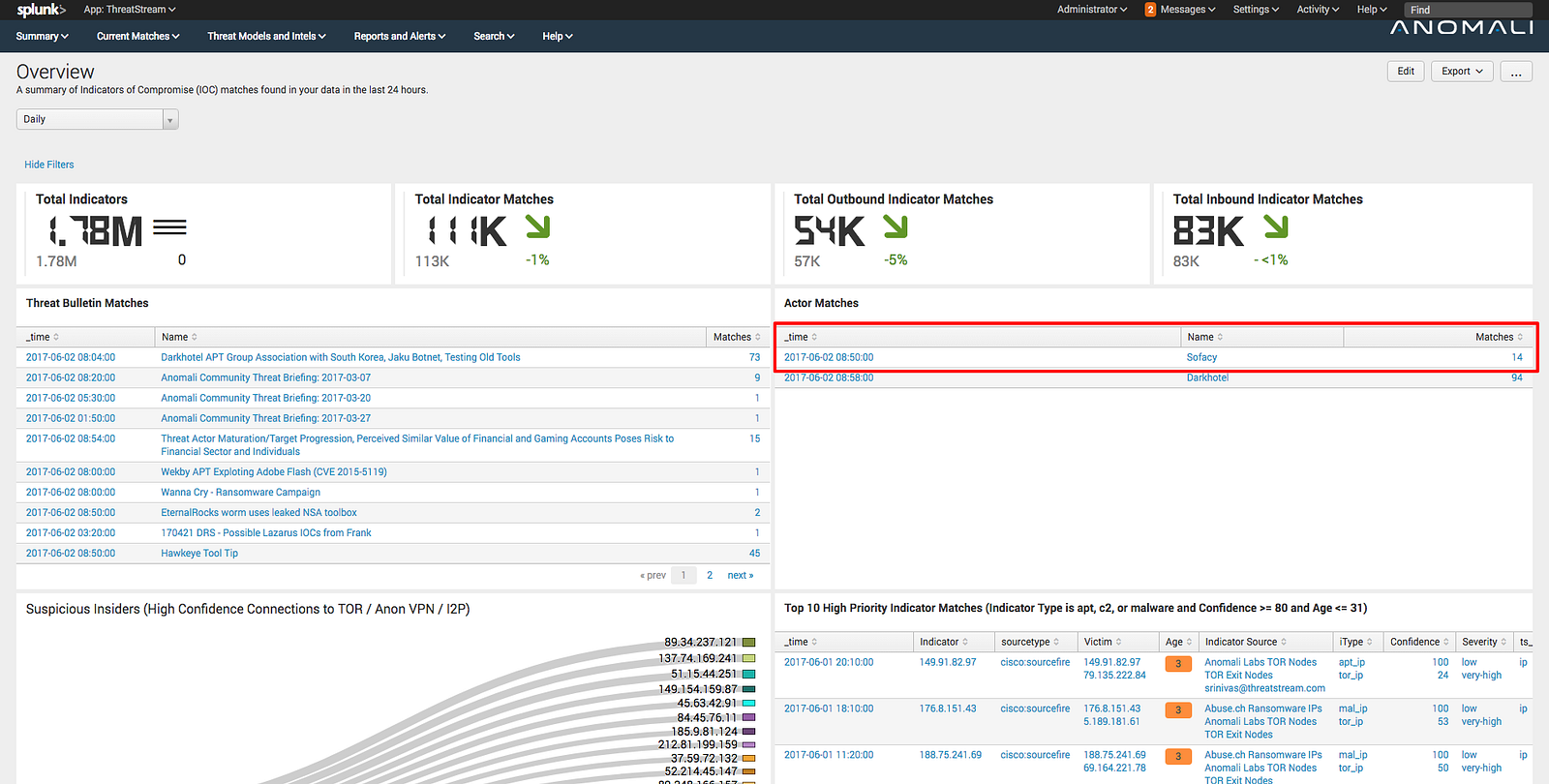Click the trend arrow on Total Inbound Indicator Matches
1549x784 pixels.
coord(1276,226)
